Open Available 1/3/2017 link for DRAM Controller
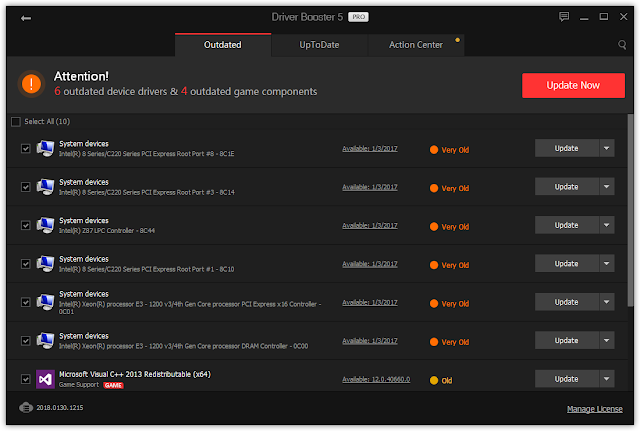This screenshot has width=640, height=431. point(370,341)
